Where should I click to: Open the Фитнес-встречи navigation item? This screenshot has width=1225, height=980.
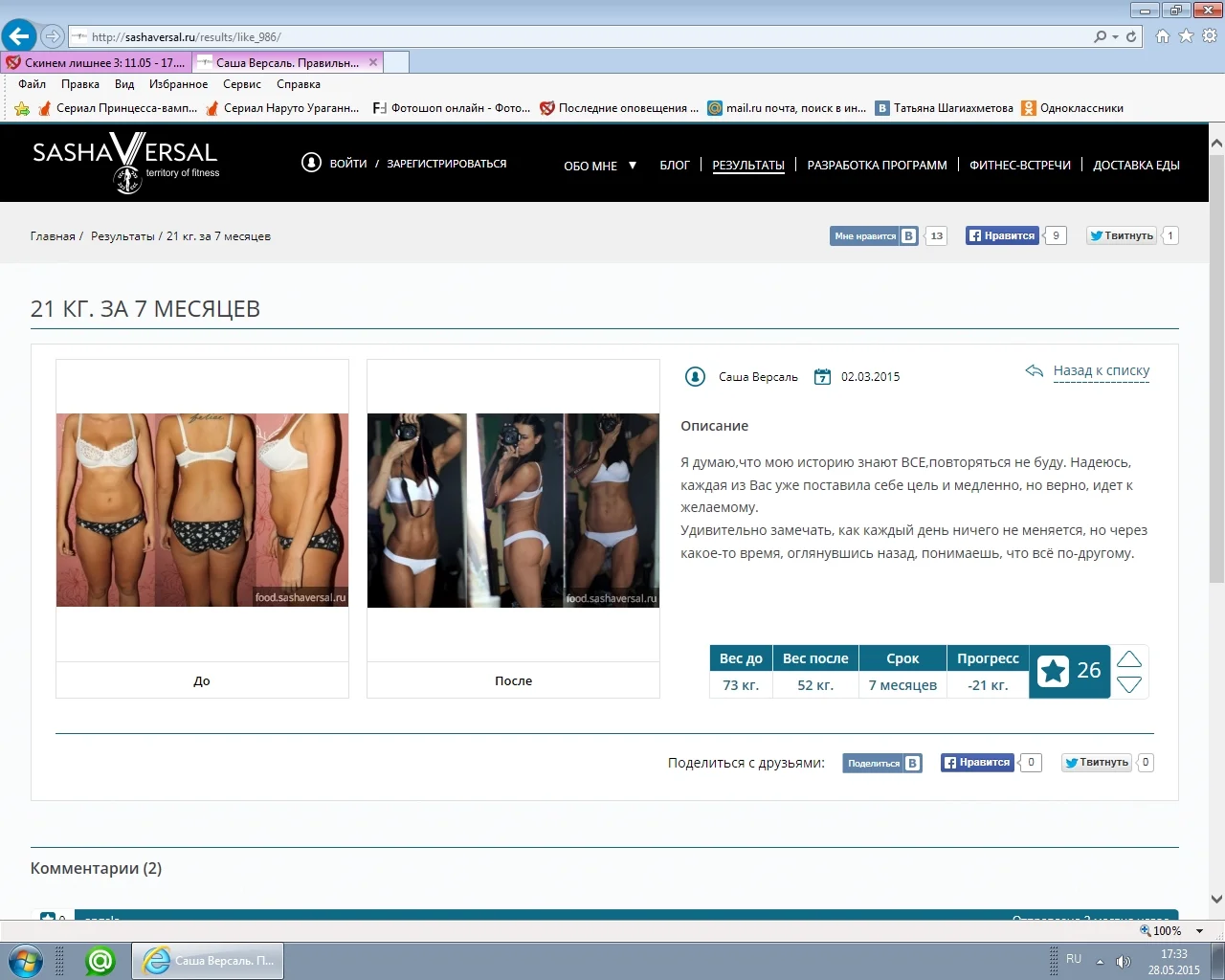(x=1020, y=166)
